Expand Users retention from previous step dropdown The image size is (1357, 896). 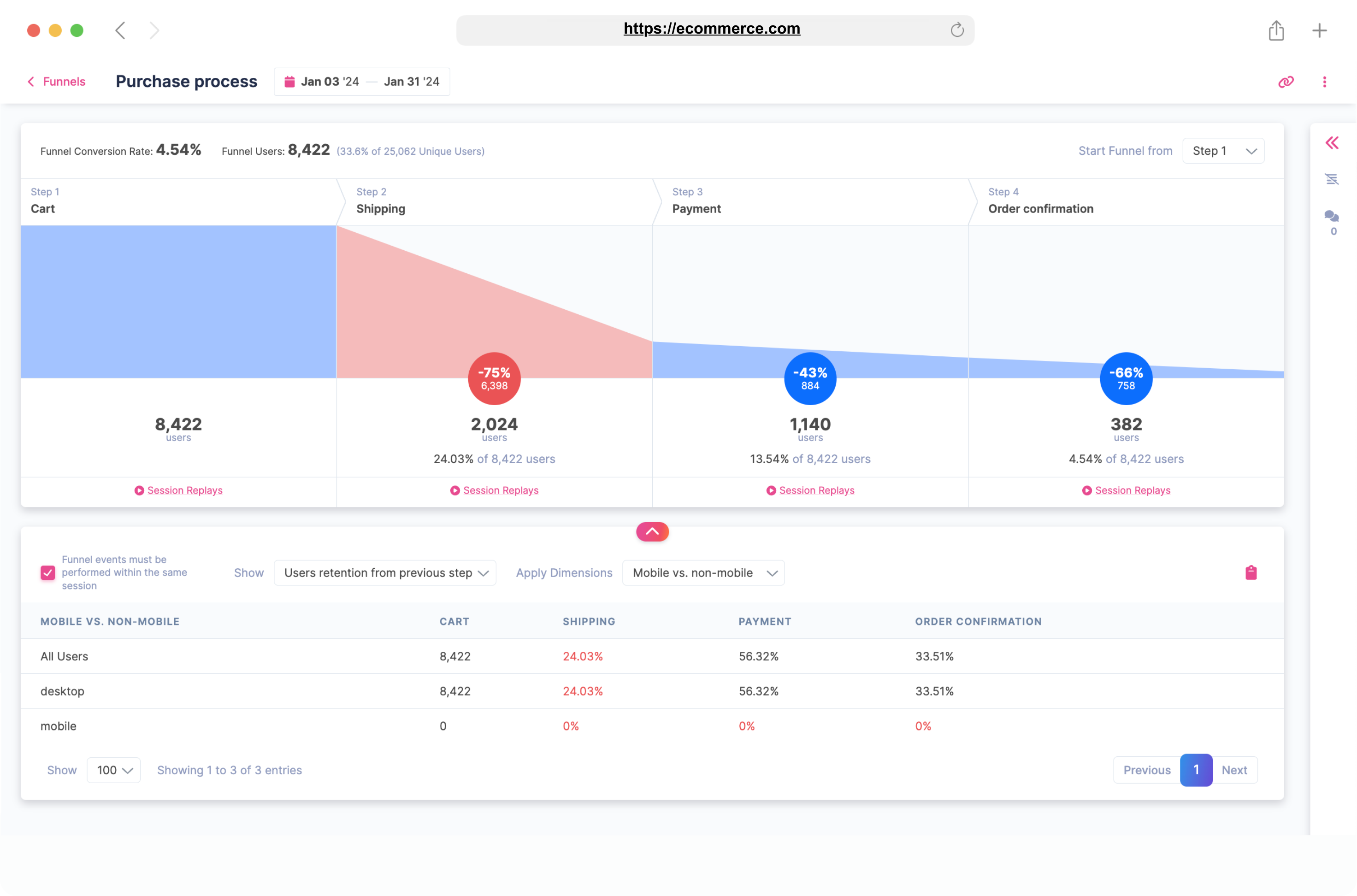tap(385, 572)
